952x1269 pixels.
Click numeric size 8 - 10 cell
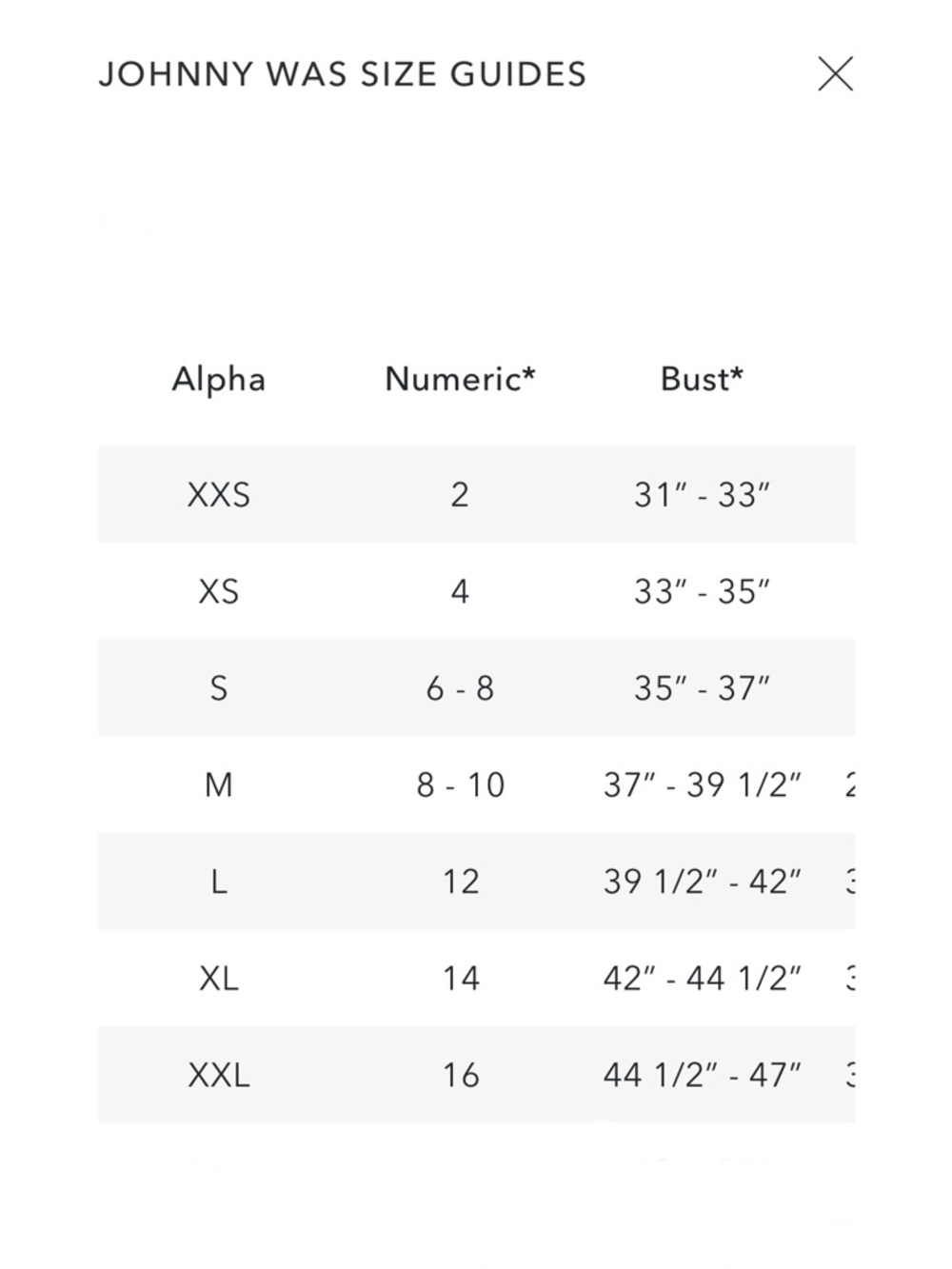tap(460, 785)
